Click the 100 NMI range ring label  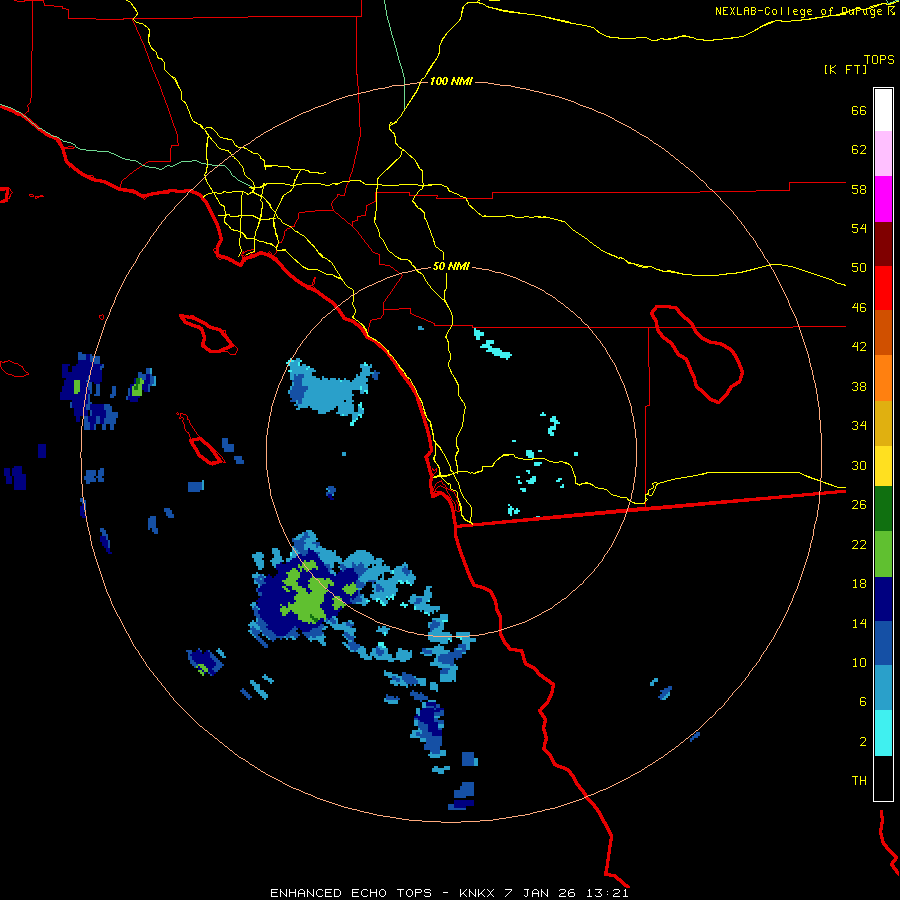coord(451,82)
